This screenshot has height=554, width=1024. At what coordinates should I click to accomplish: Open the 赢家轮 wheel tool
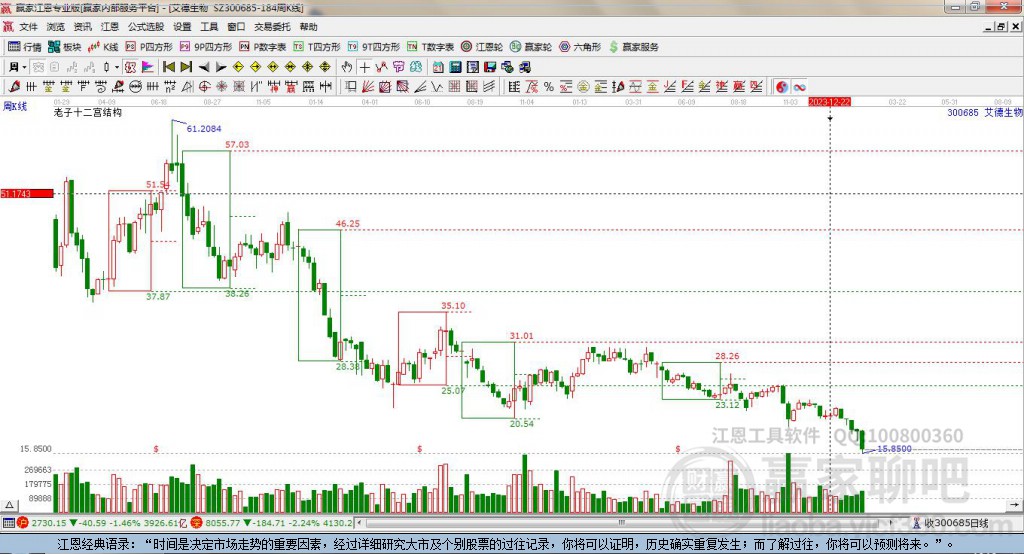pos(531,47)
